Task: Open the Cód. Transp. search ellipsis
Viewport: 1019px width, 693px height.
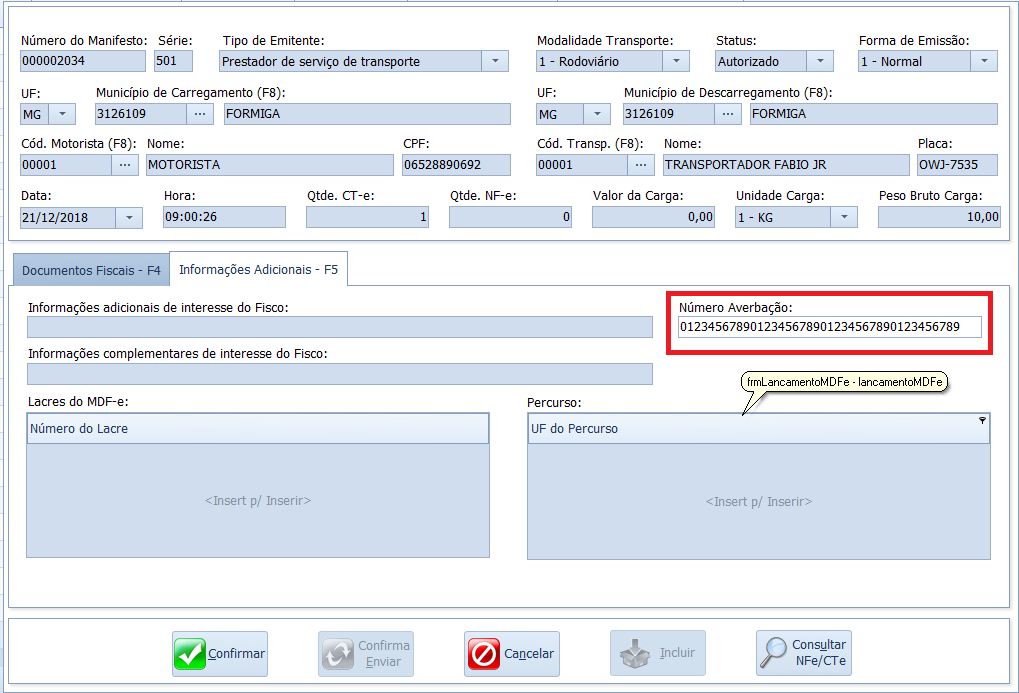Action: 641,165
